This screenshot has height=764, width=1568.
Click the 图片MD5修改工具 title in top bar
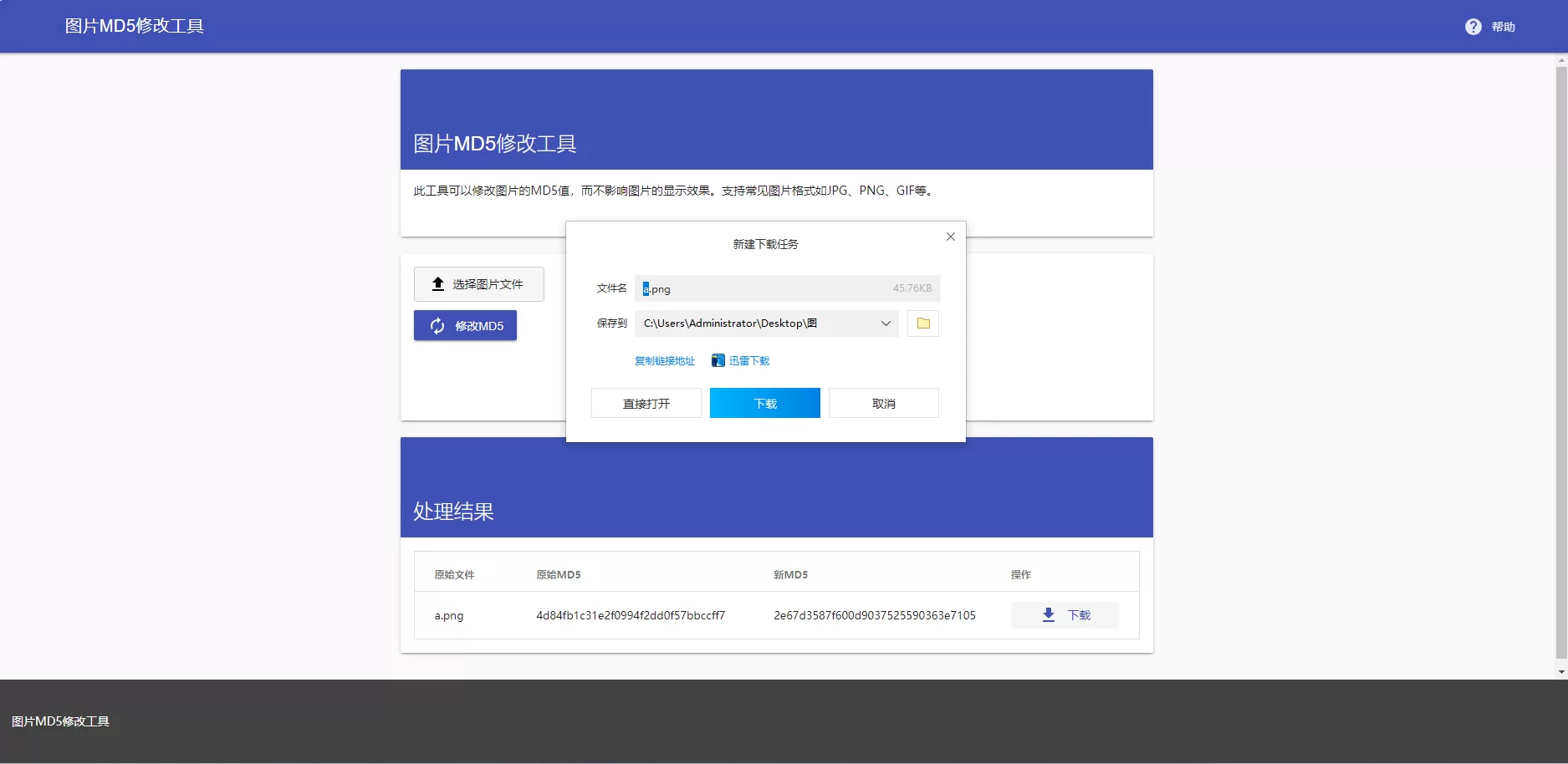[x=135, y=26]
